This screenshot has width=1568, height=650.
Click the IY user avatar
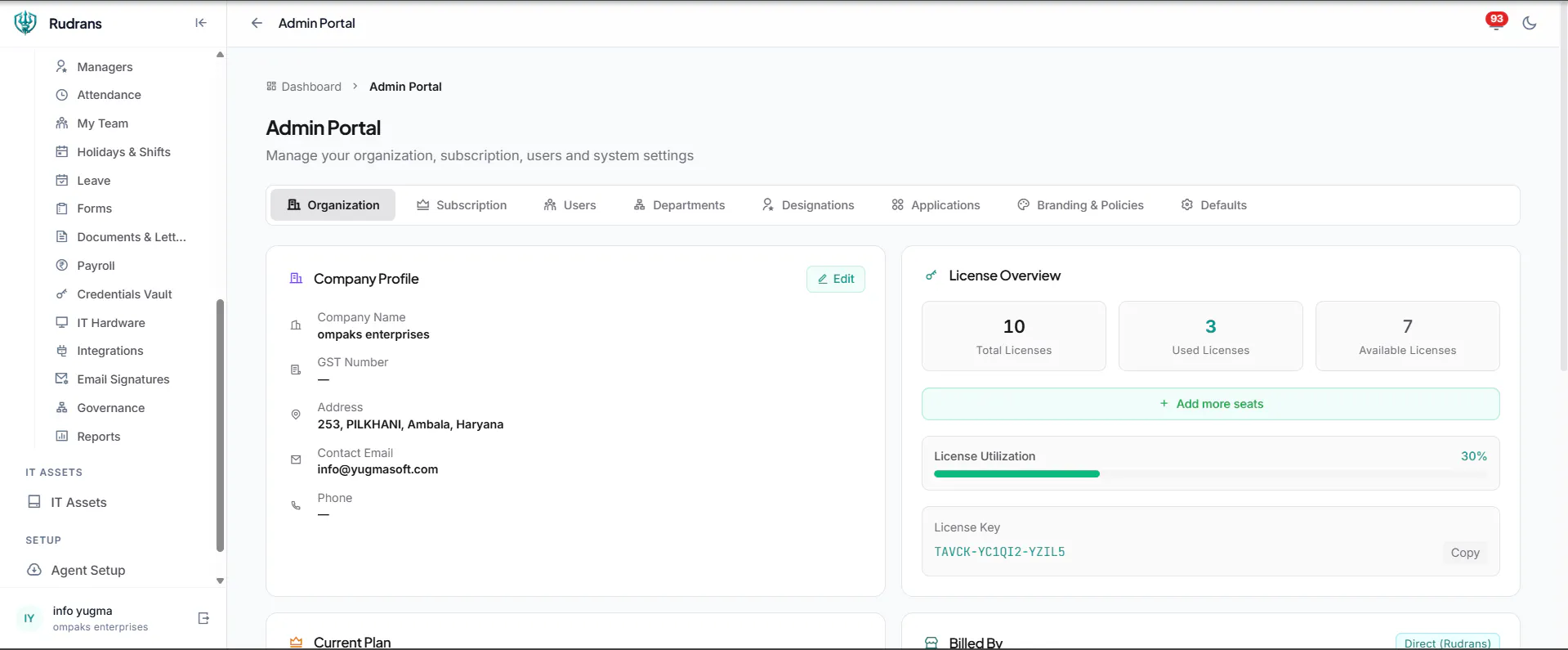click(x=29, y=618)
